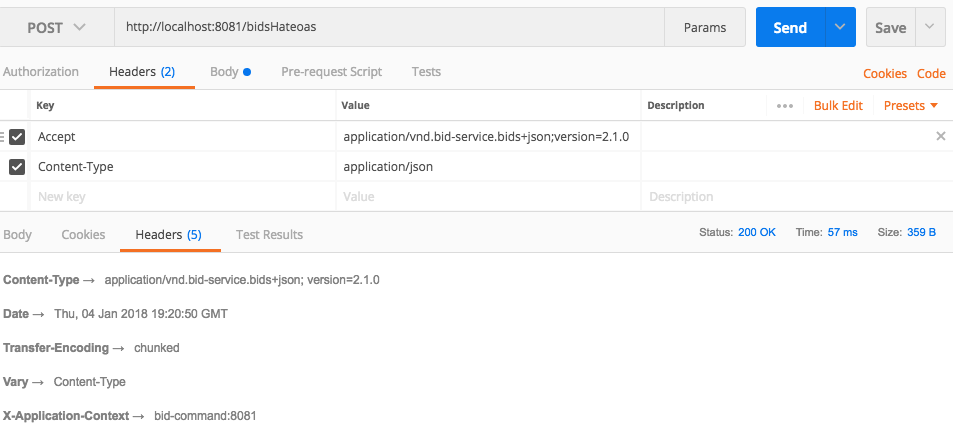The height and width of the screenshot is (423, 953).
Task: Show the Test Results response tab
Action: tap(269, 235)
